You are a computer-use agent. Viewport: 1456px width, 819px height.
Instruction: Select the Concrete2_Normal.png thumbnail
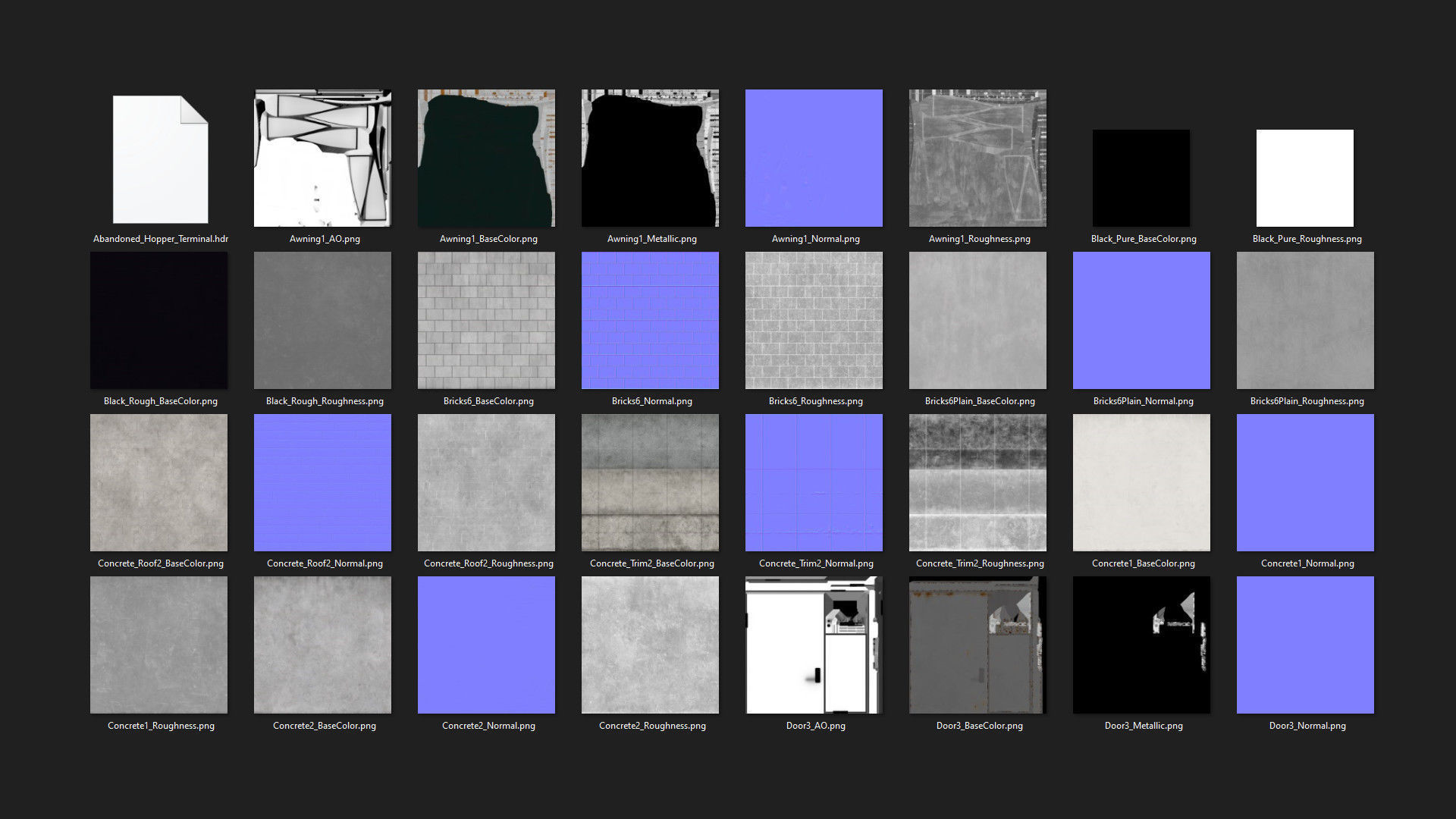[x=486, y=645]
